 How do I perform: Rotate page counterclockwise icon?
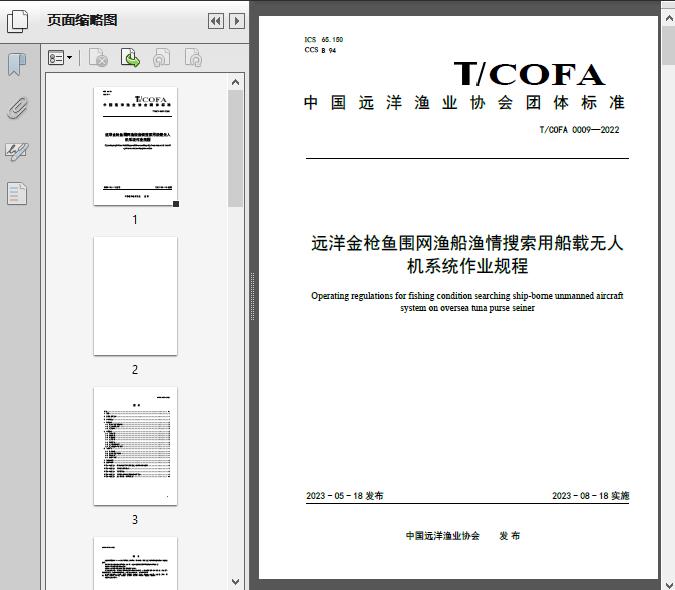[x=161, y=58]
